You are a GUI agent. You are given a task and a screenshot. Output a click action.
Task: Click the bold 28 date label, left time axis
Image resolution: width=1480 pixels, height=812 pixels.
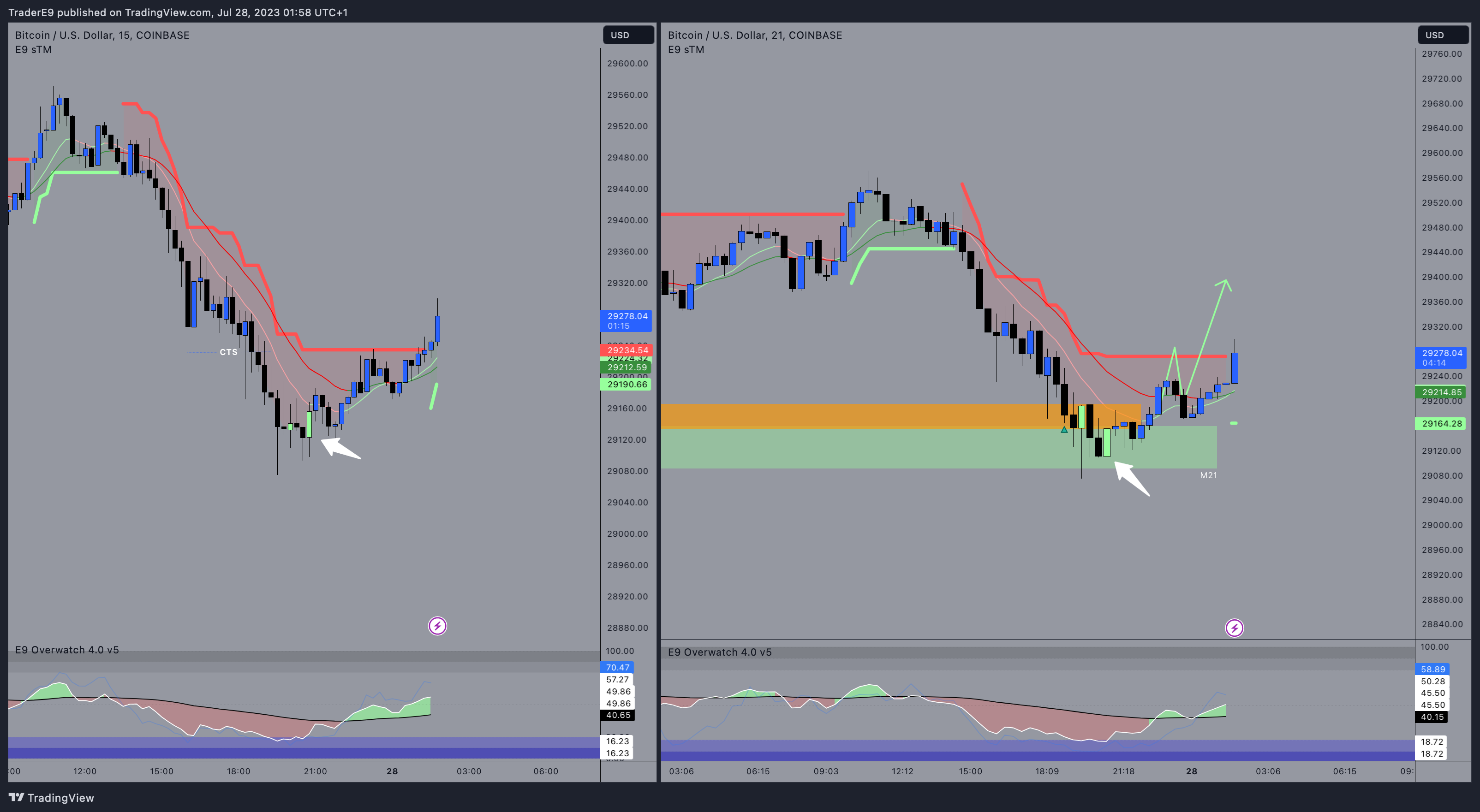click(x=393, y=771)
